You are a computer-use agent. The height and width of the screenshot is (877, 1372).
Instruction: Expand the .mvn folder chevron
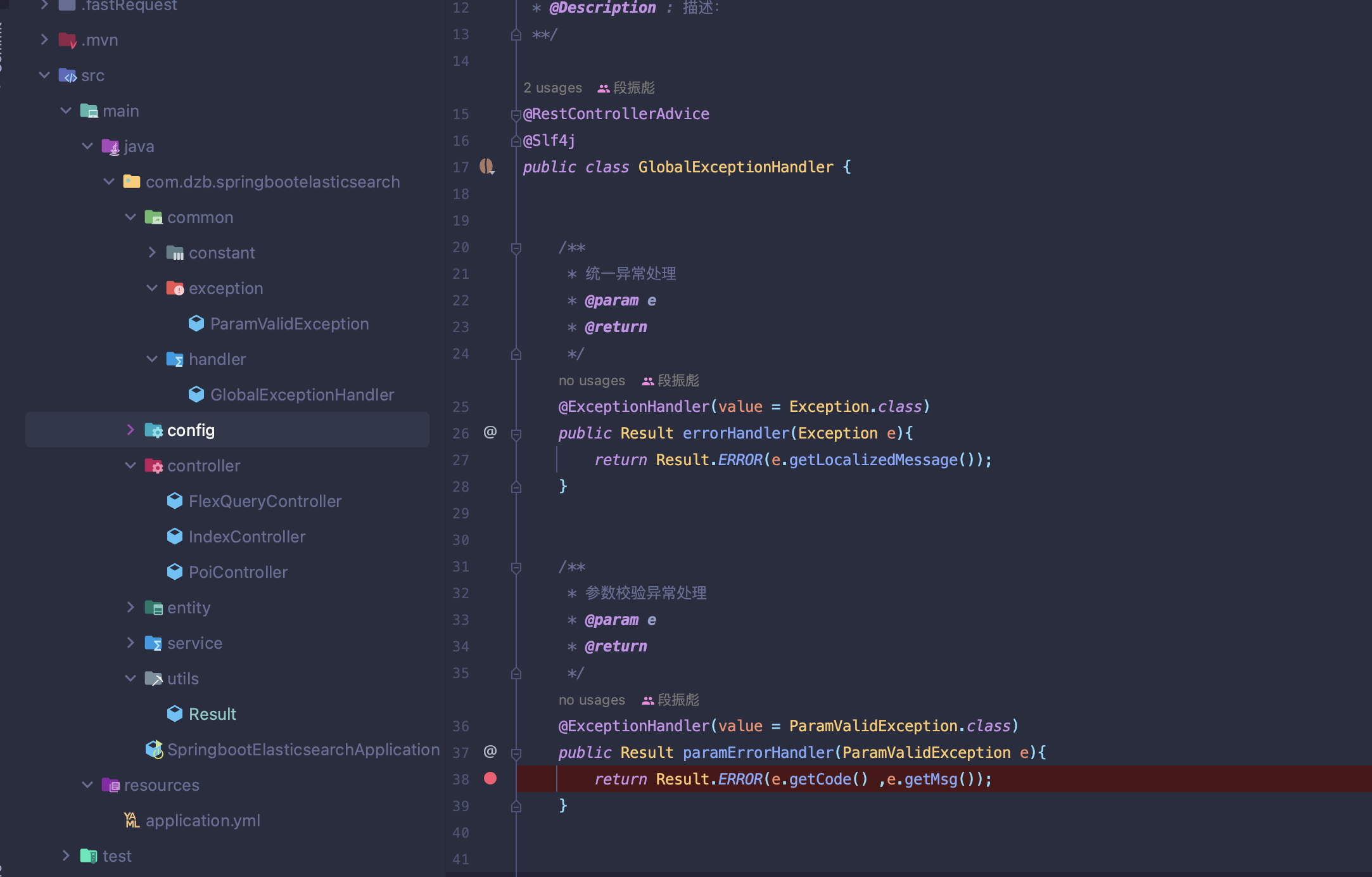(44, 40)
